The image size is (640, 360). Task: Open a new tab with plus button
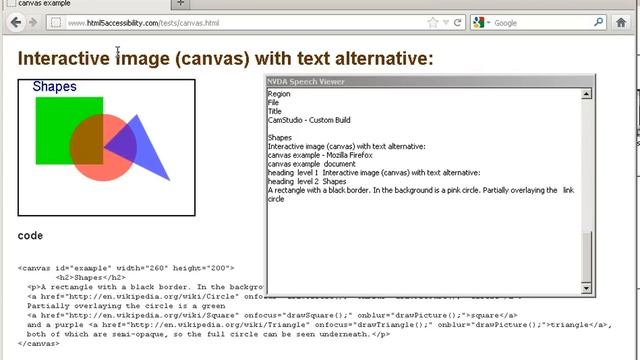(x=181, y=4)
